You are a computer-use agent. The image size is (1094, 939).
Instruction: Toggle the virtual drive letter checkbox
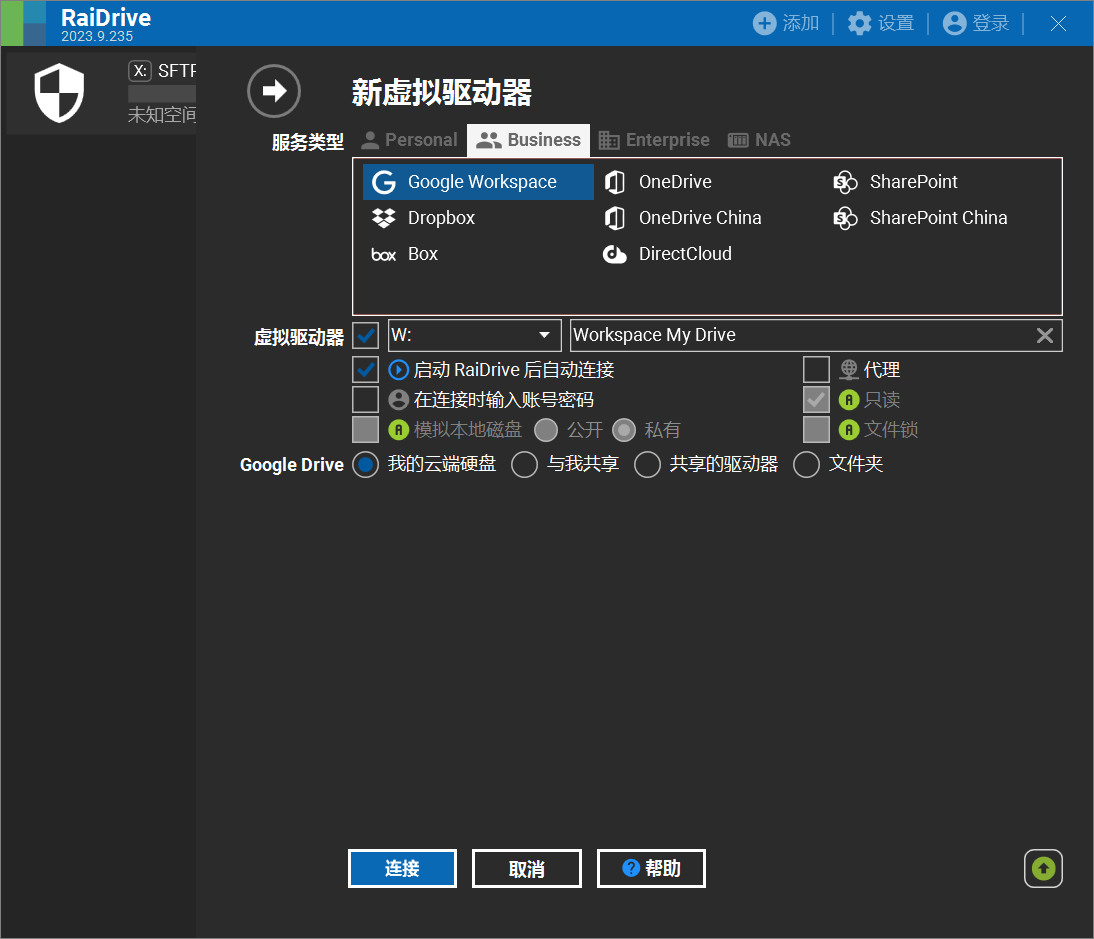[x=366, y=336]
